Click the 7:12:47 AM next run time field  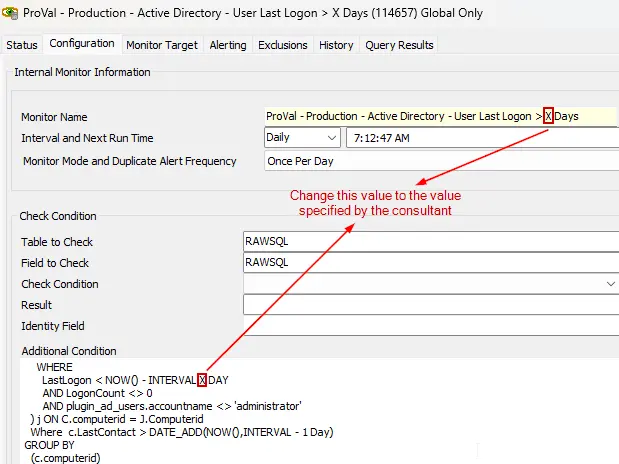coord(482,138)
